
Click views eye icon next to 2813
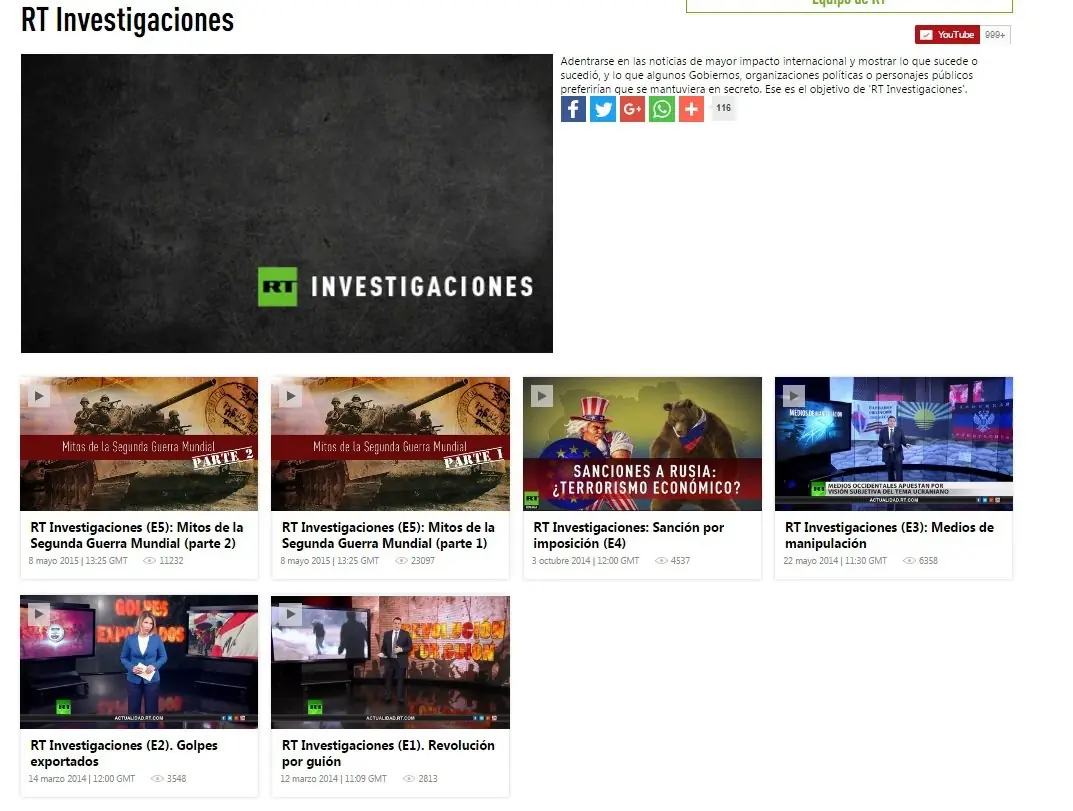pyautogui.click(x=409, y=779)
